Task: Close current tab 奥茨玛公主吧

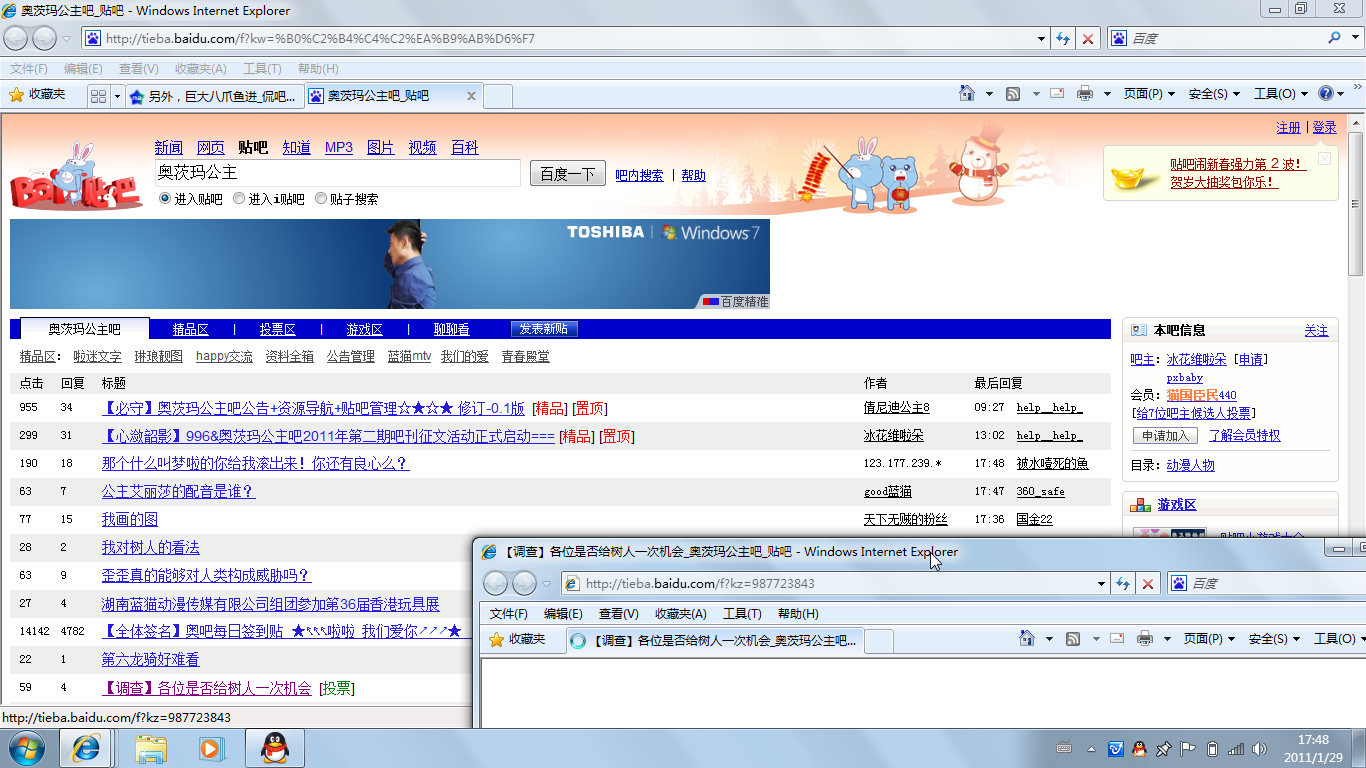Action: pos(471,96)
